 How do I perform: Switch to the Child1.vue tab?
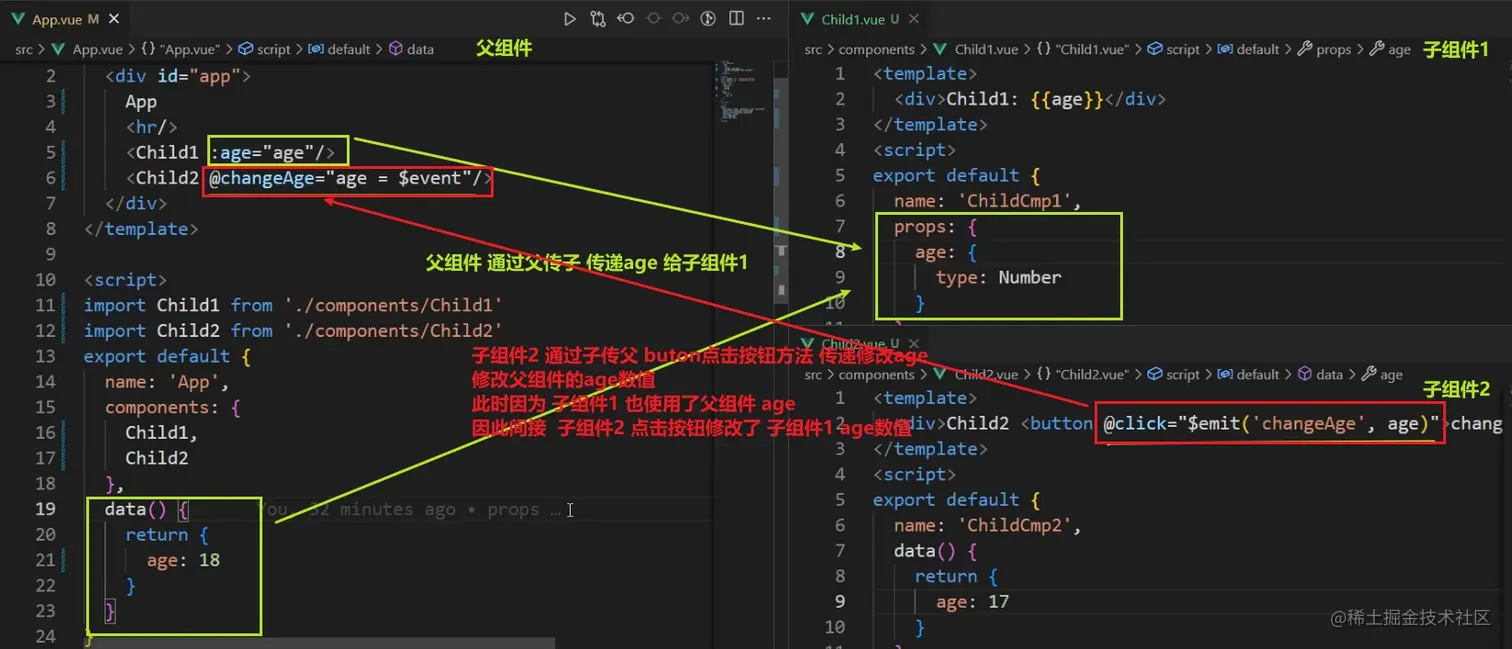point(855,17)
